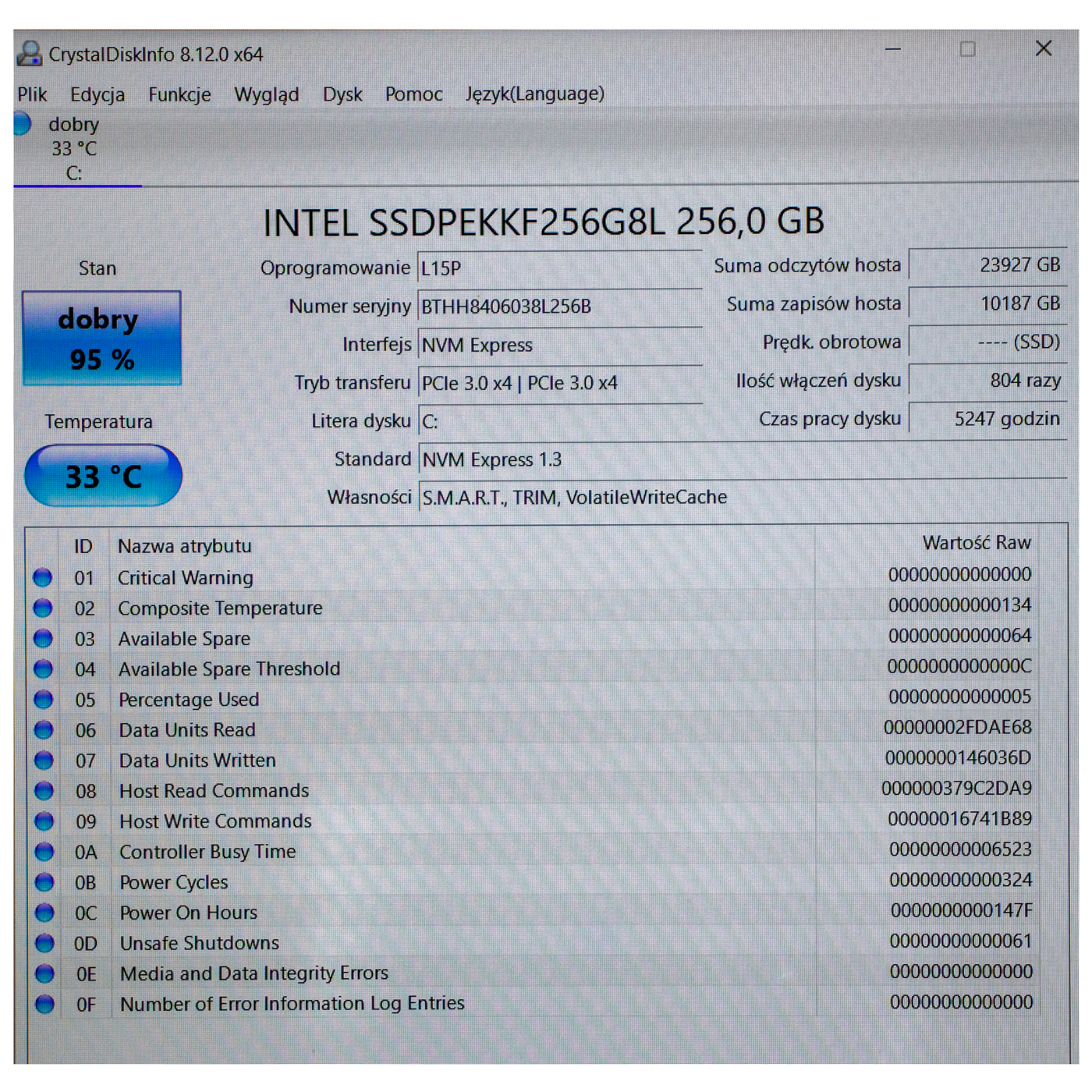
Task: Click the Wartość Raw column header
Action: coord(977,543)
